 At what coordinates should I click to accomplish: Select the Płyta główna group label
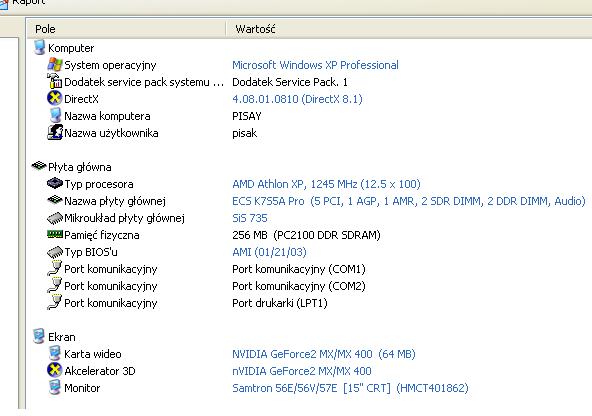80,167
